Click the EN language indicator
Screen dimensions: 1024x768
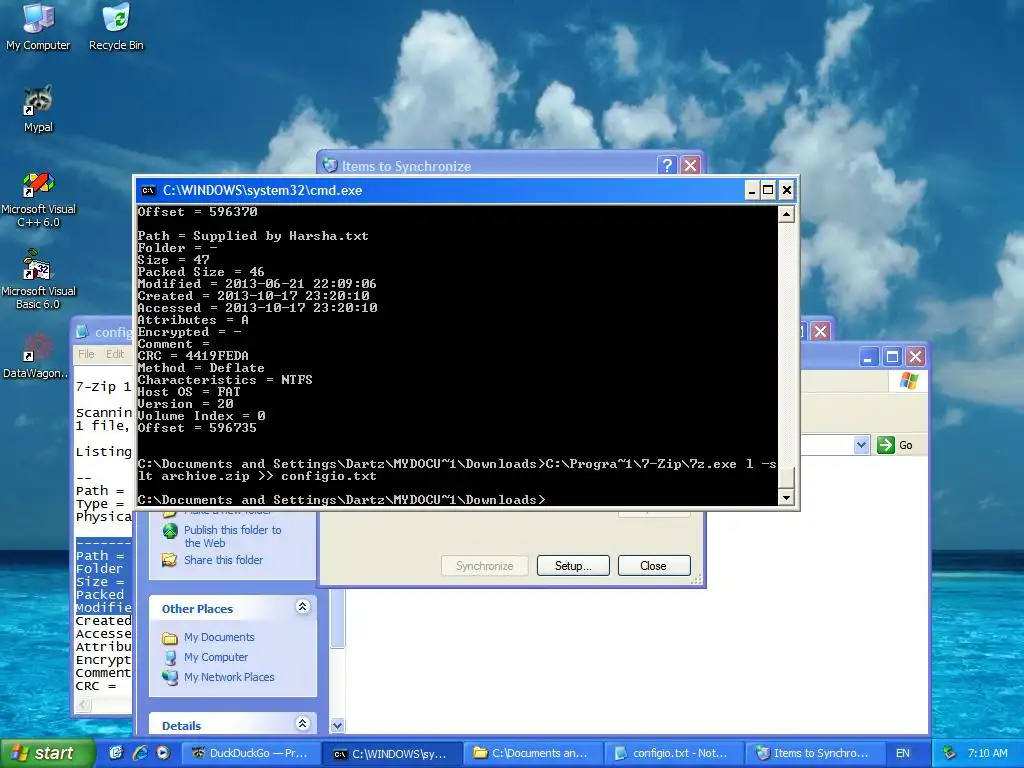(903, 753)
